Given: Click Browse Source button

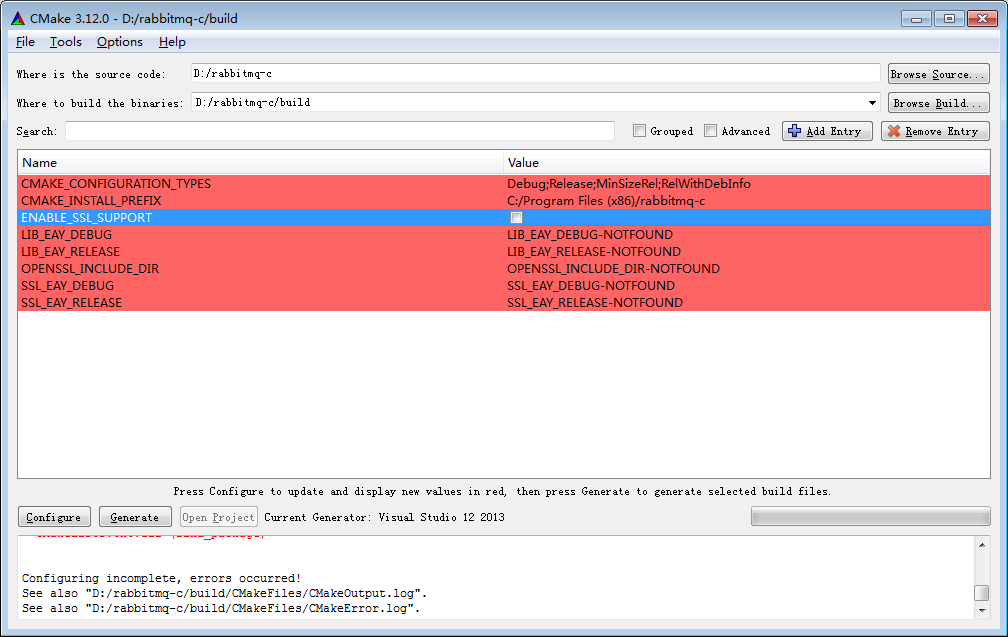Looking at the screenshot, I should point(938,74).
